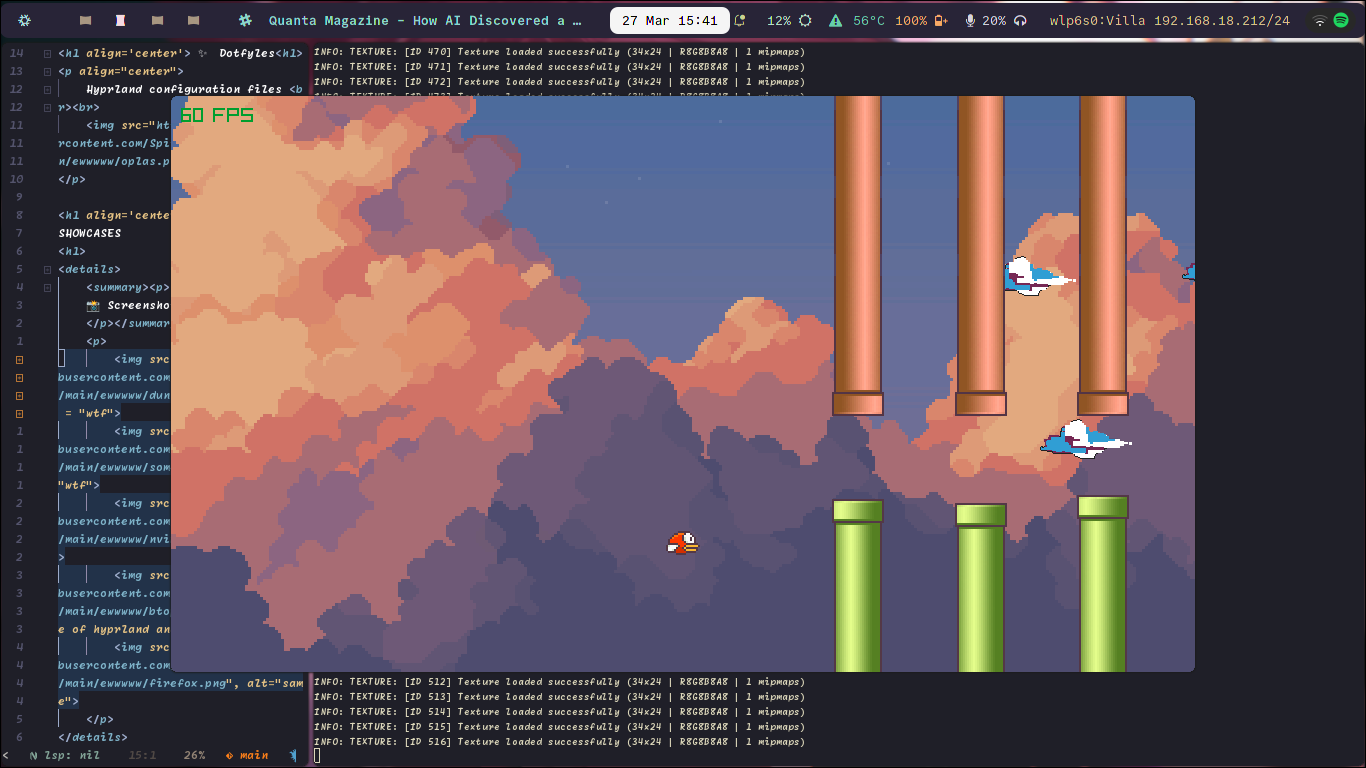Collapse the <details> fold marker
The height and width of the screenshot is (768, 1366).
click(x=48, y=269)
